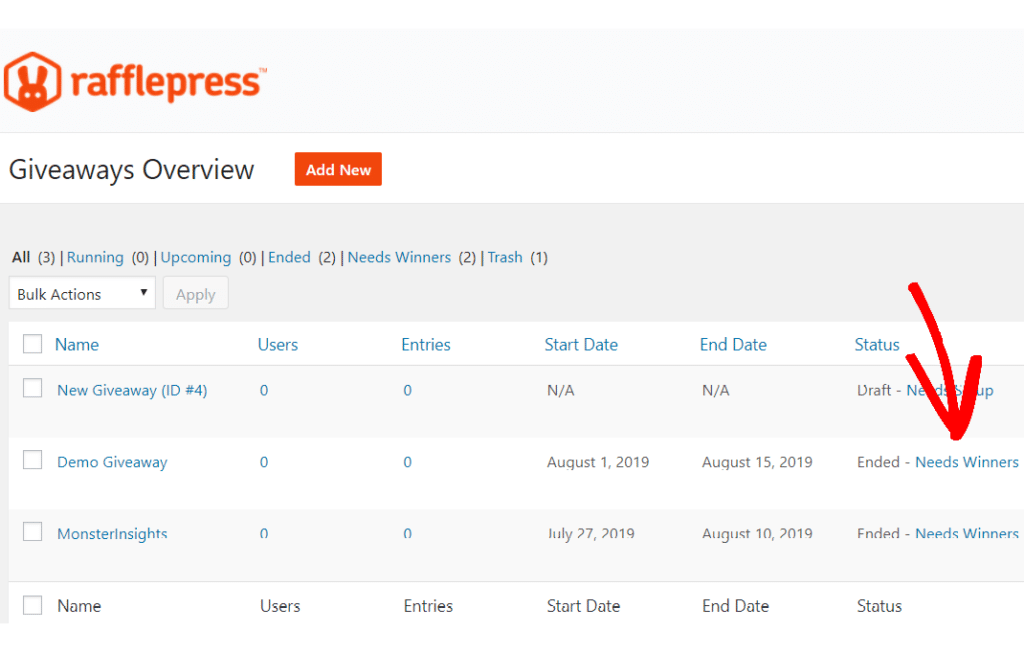Click Needs Winners for MonsterInsights

pos(966,534)
